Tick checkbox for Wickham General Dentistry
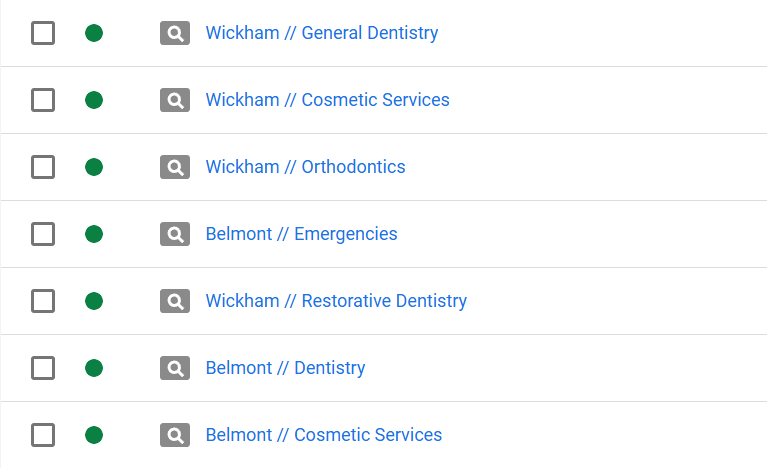This screenshot has height=468, width=767. tap(43, 33)
